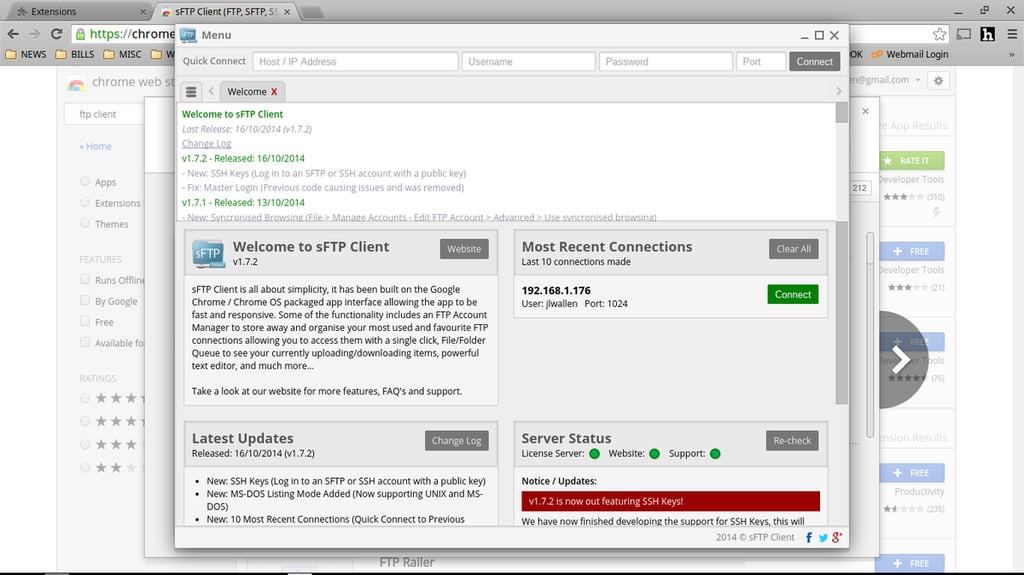Select the Apps radio button in web store
This screenshot has height=575, width=1024.
tap(85, 181)
